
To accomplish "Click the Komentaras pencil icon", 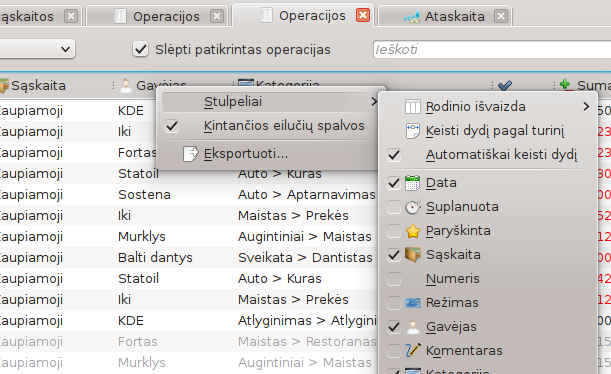I will [413, 350].
